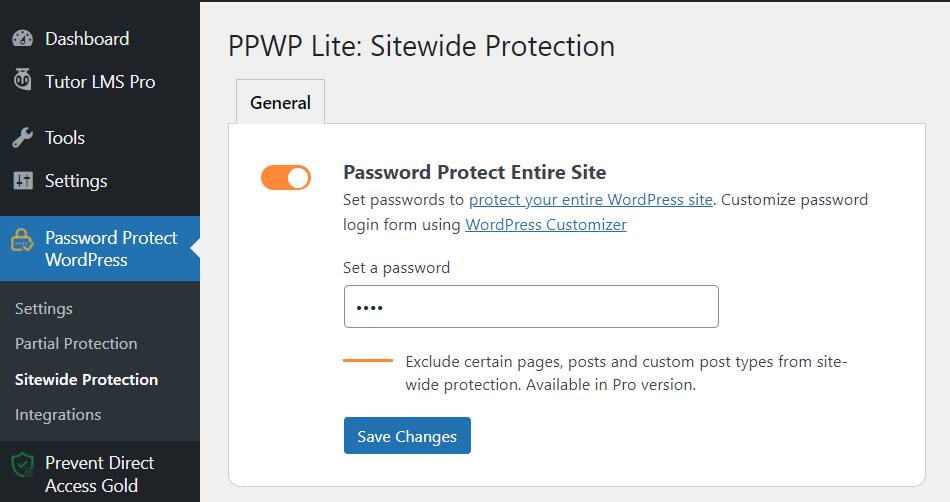
Task: Click the Save Changes button
Action: (x=407, y=435)
